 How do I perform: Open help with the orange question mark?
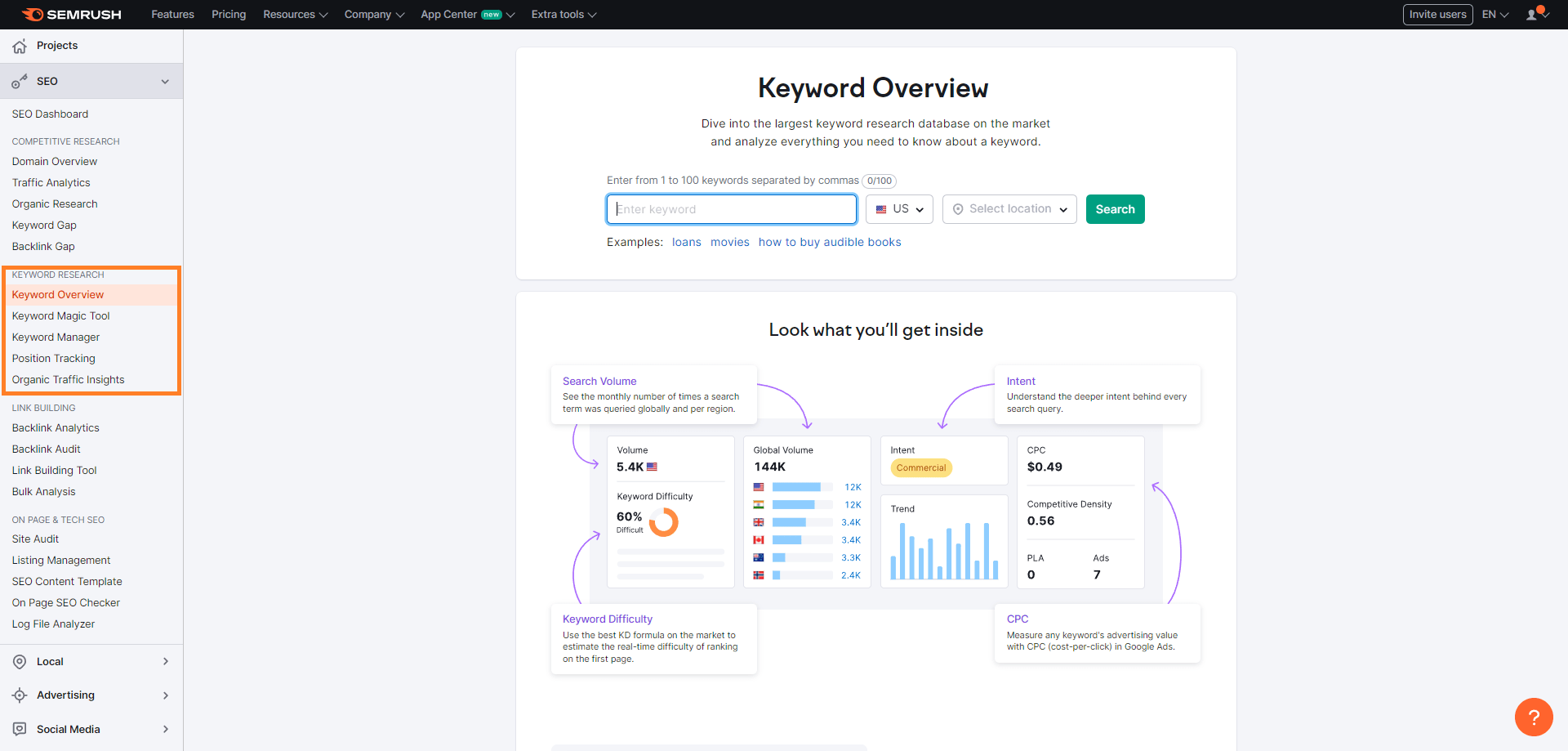[x=1534, y=717]
